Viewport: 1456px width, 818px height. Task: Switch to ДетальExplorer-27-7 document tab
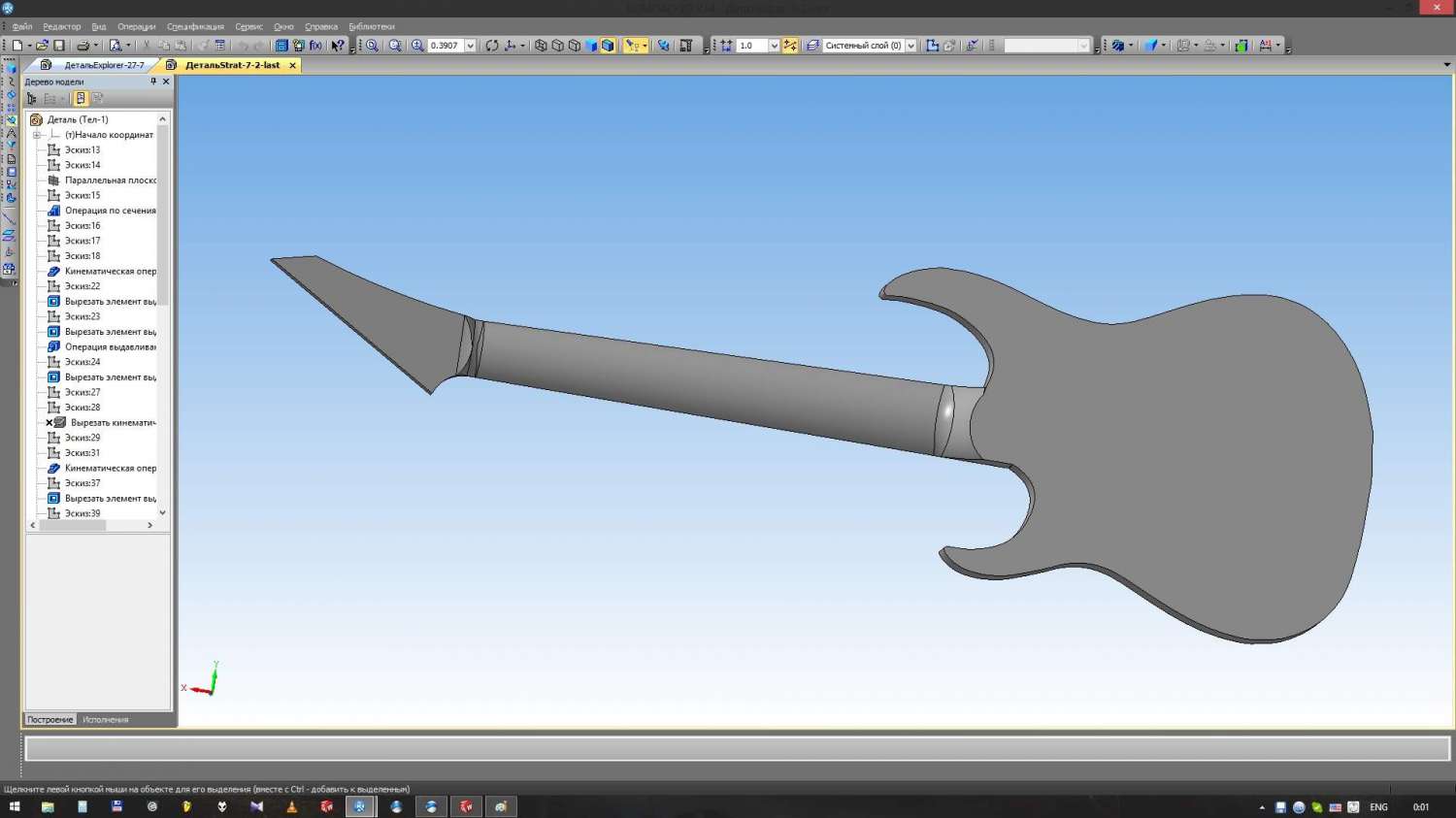(x=104, y=65)
